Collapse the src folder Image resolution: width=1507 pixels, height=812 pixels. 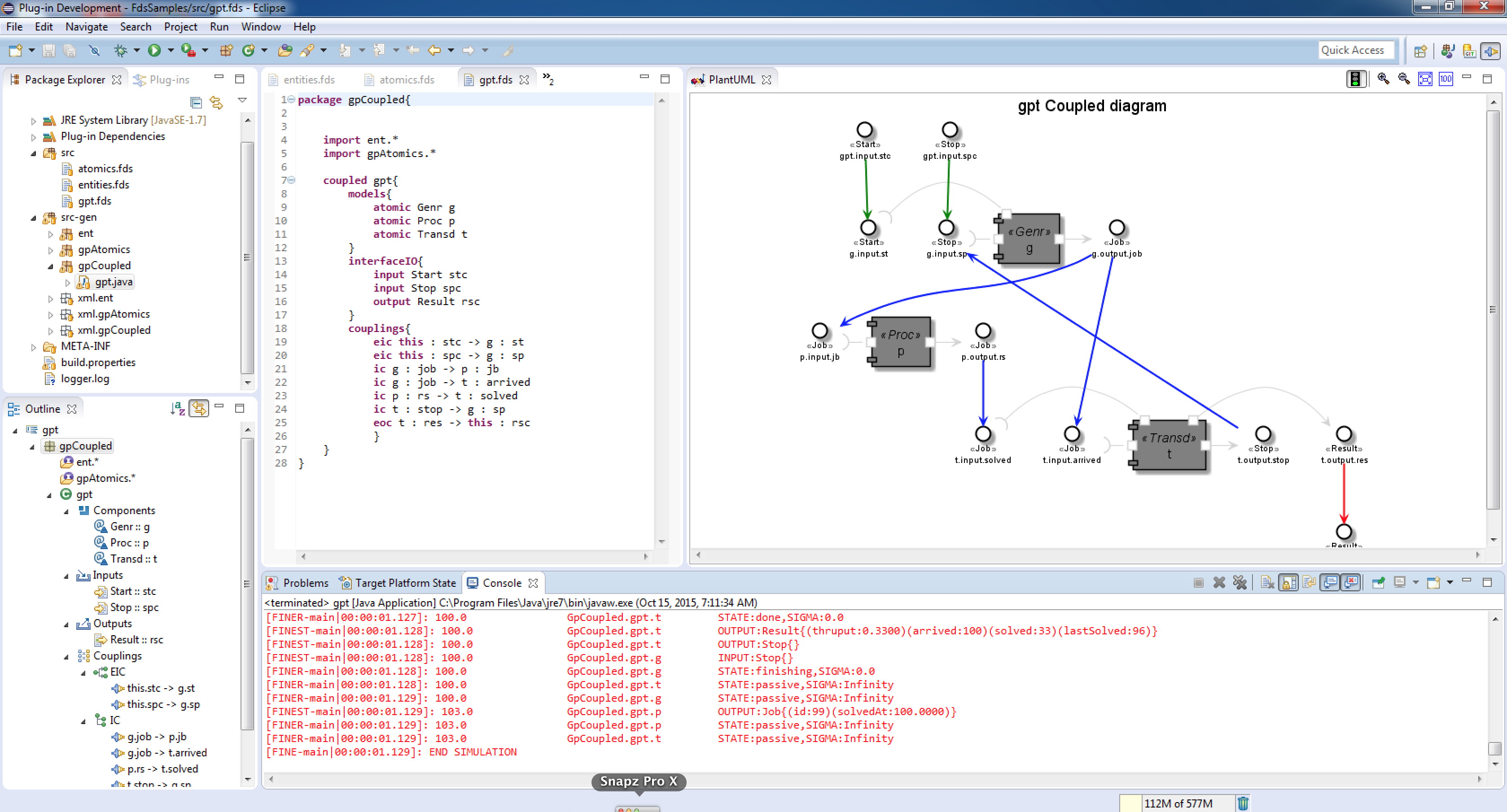(33, 153)
